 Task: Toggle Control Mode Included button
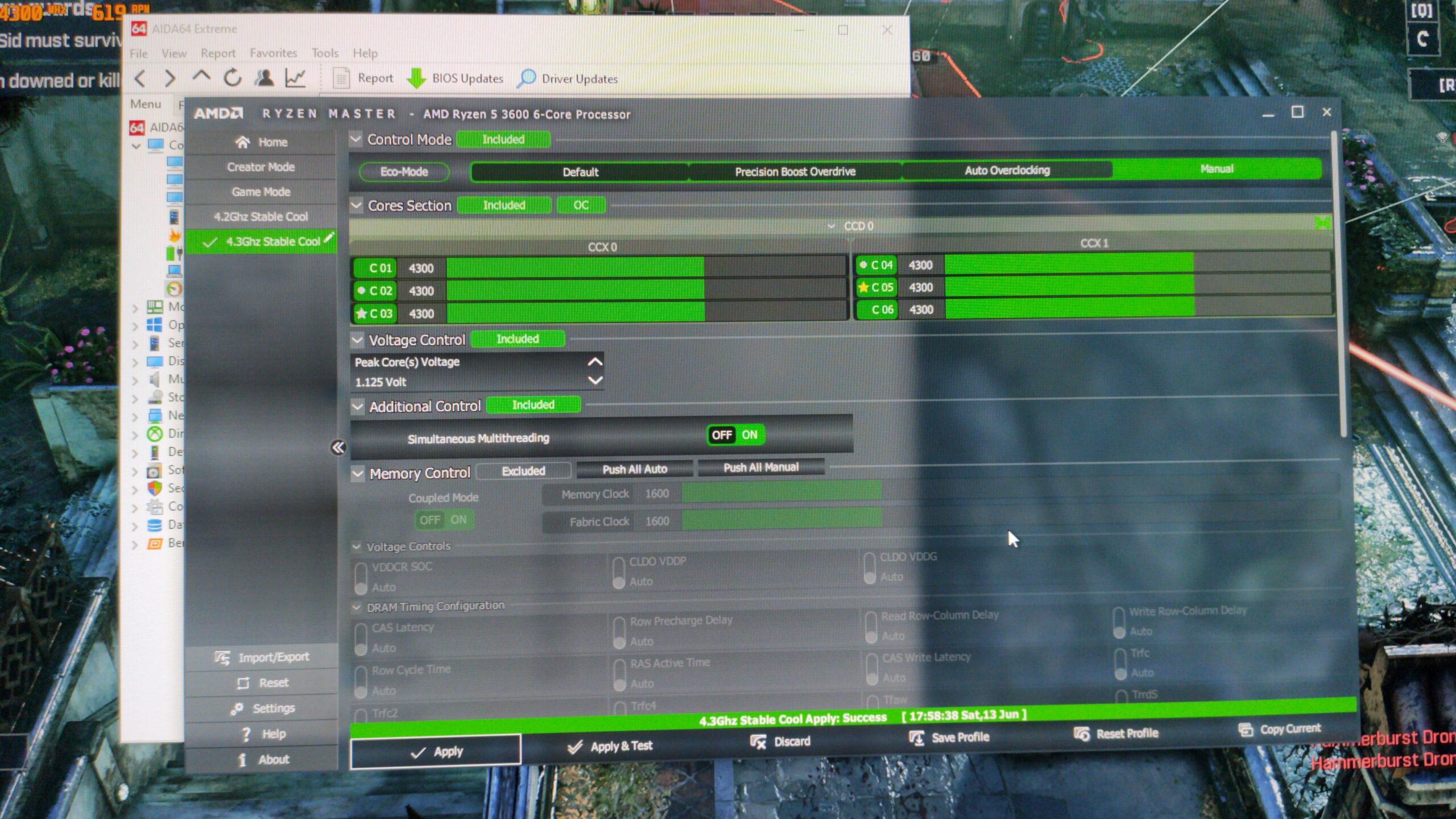[503, 139]
